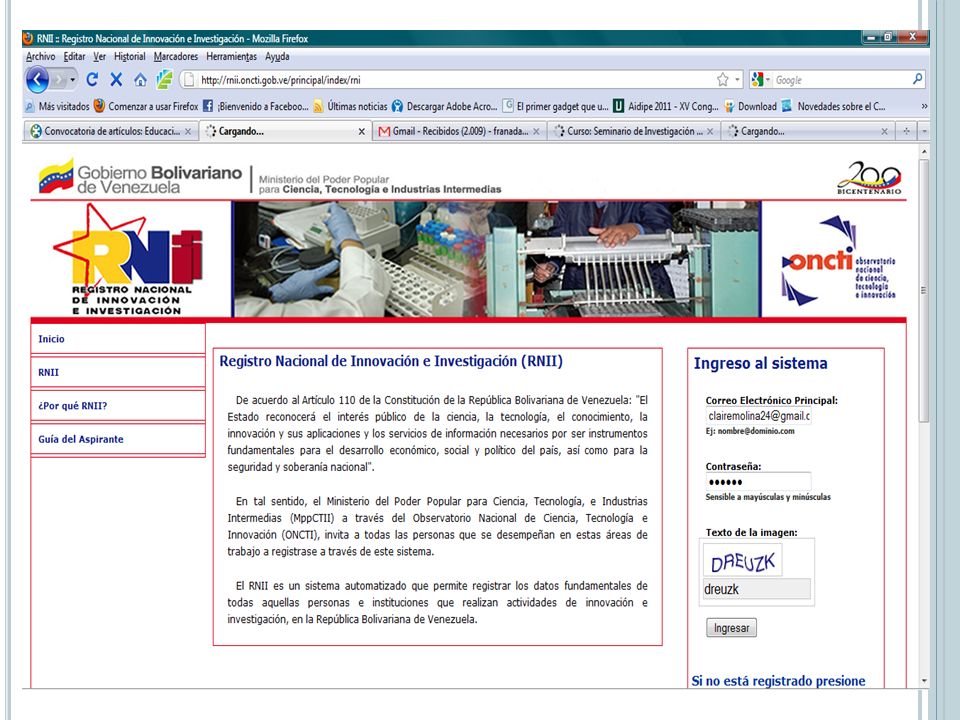Show more bookmarks with chevron
Screen dimensions: 960x720
(924, 106)
